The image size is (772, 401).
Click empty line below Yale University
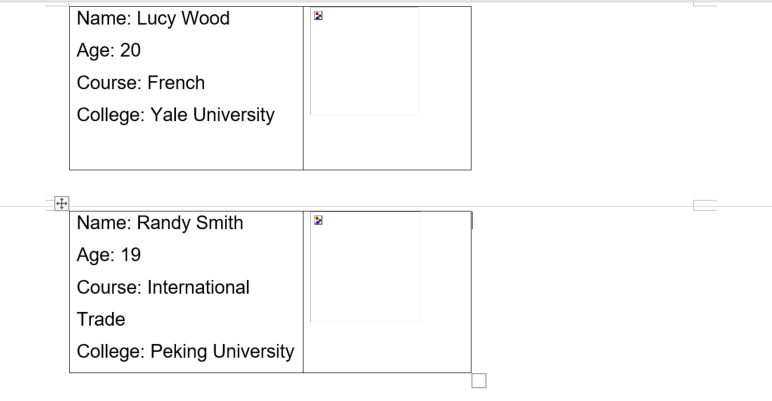pos(186,148)
